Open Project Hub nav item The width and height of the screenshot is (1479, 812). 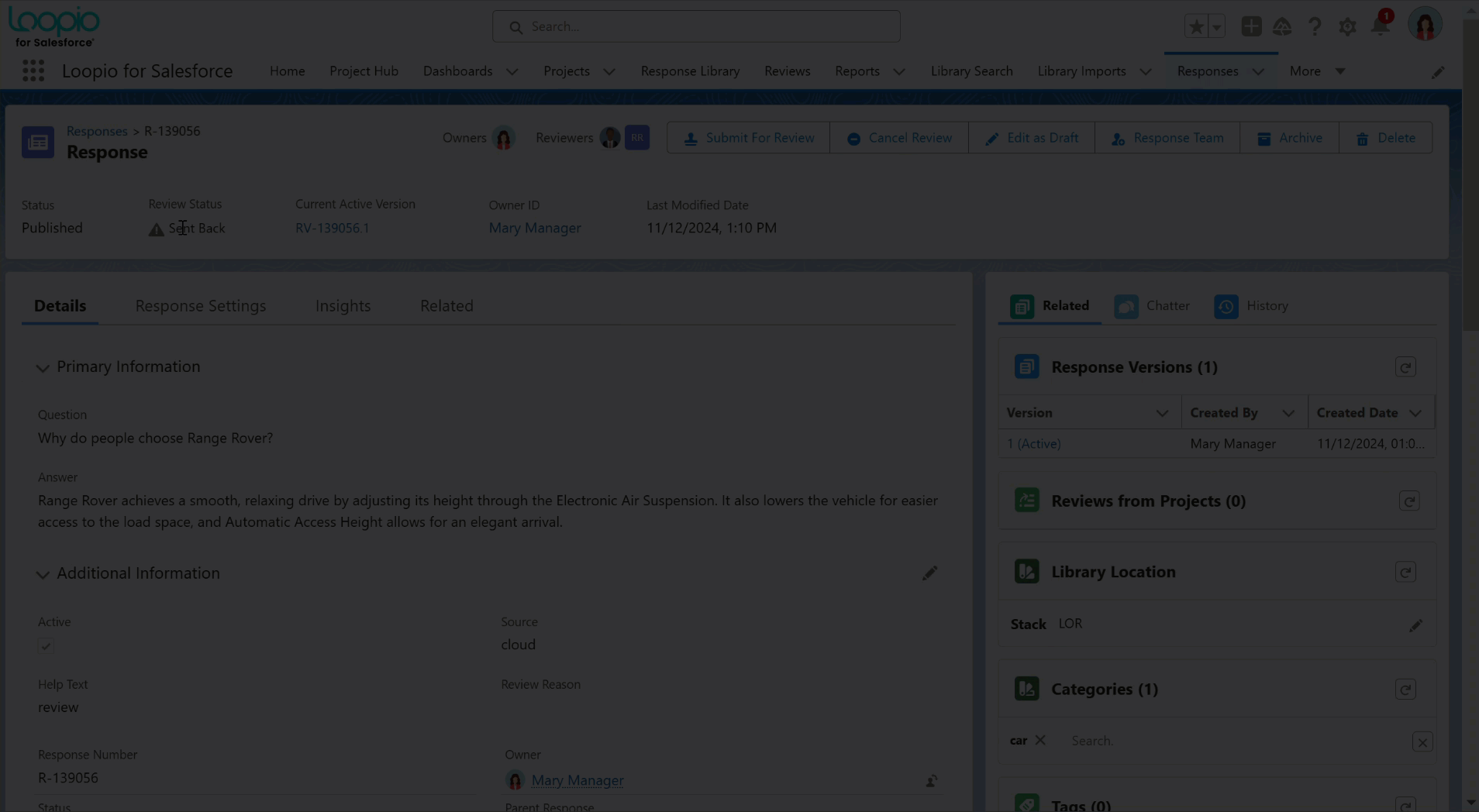[x=364, y=71]
